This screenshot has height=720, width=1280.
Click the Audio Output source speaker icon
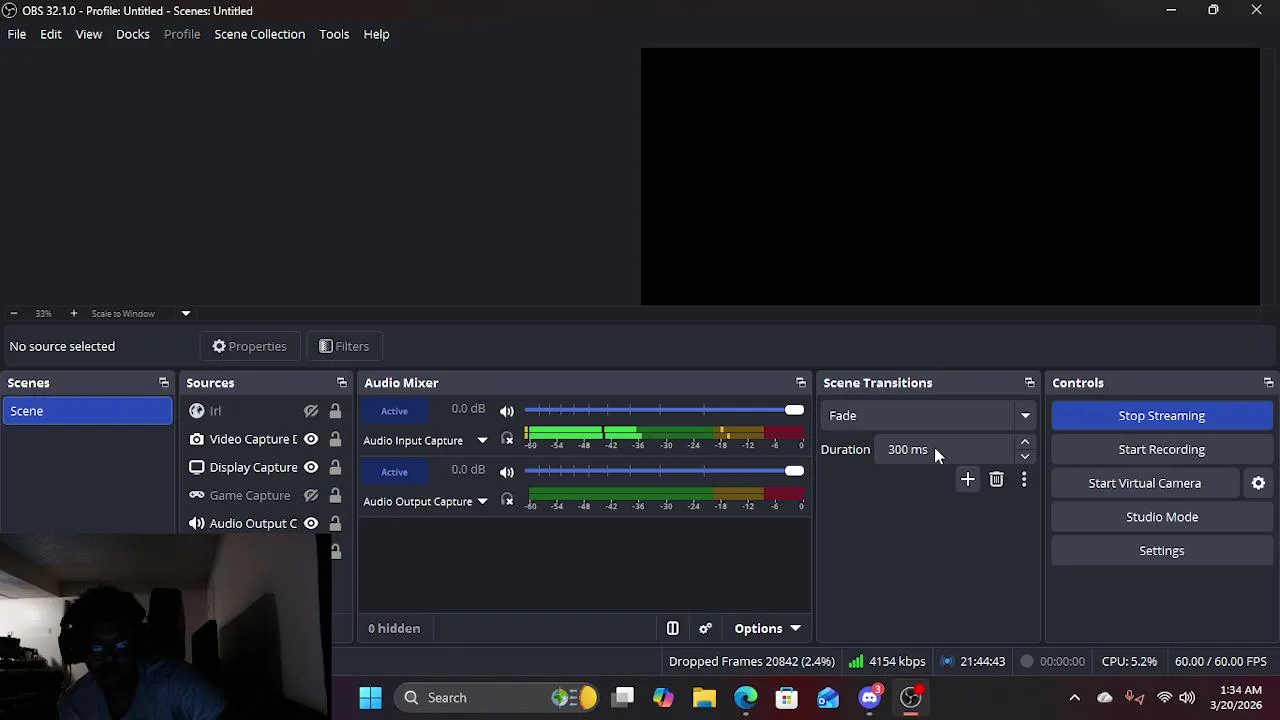197,523
